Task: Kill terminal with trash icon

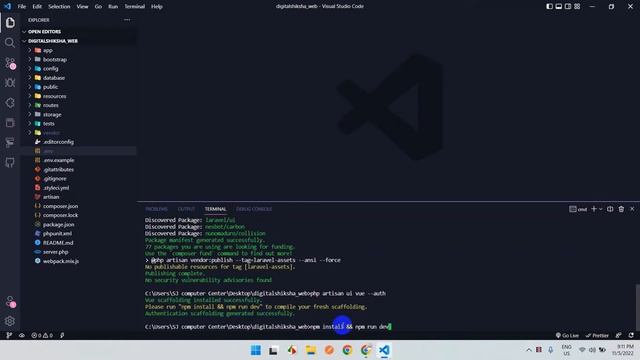Action: (621, 209)
